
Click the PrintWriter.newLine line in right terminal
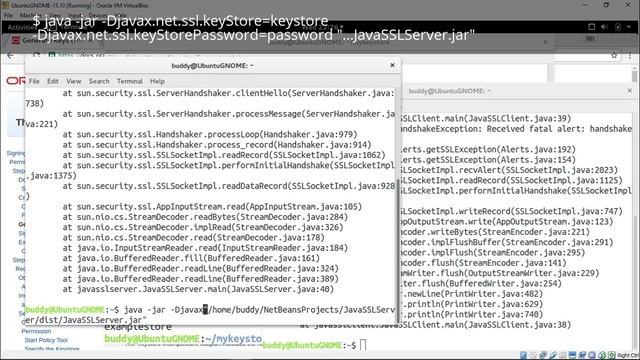(471, 294)
